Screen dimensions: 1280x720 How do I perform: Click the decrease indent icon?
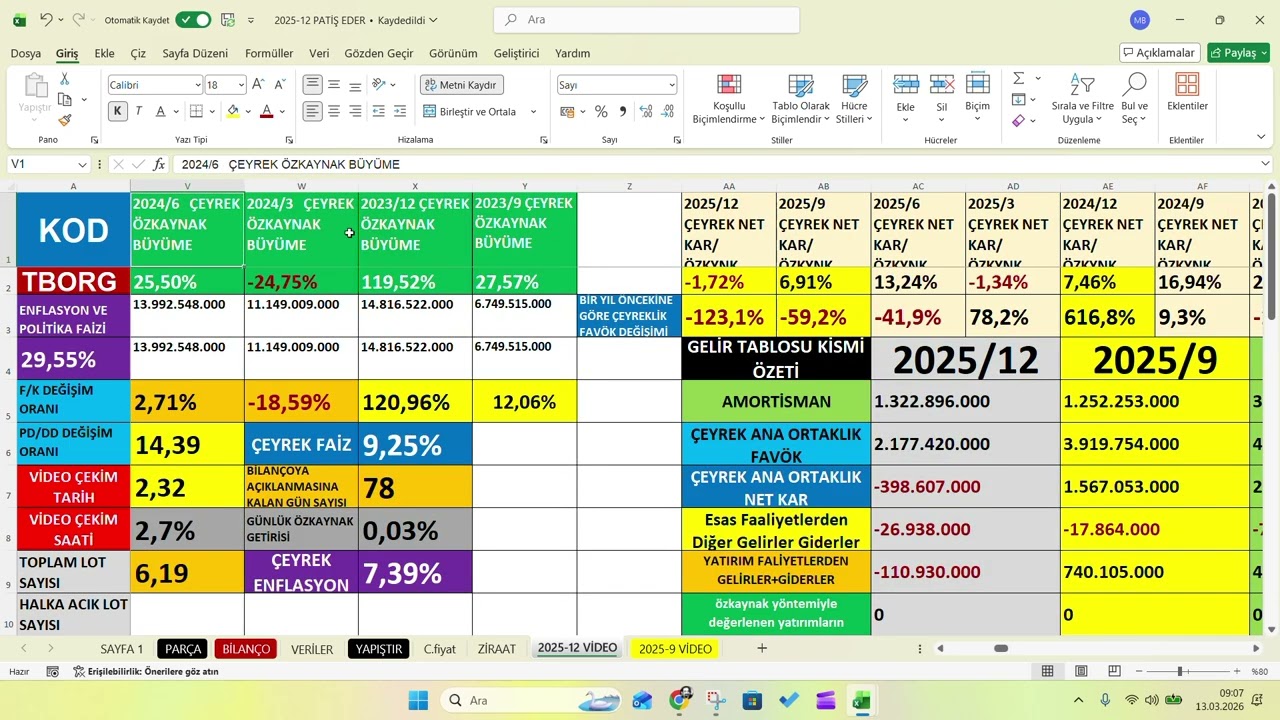click(x=379, y=111)
